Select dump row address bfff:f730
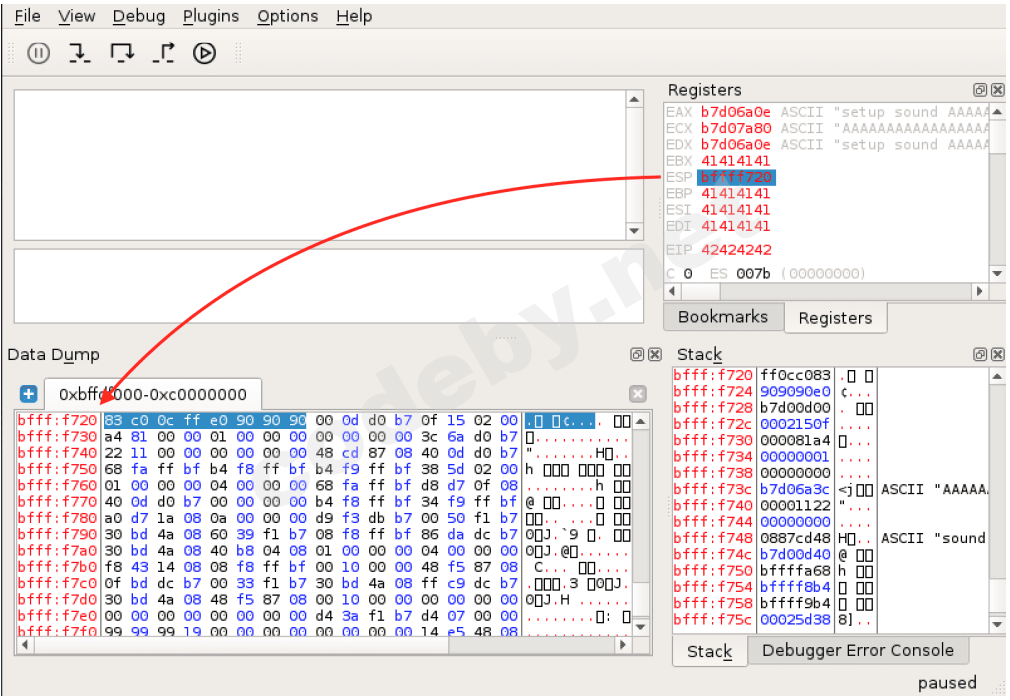 pos(57,437)
